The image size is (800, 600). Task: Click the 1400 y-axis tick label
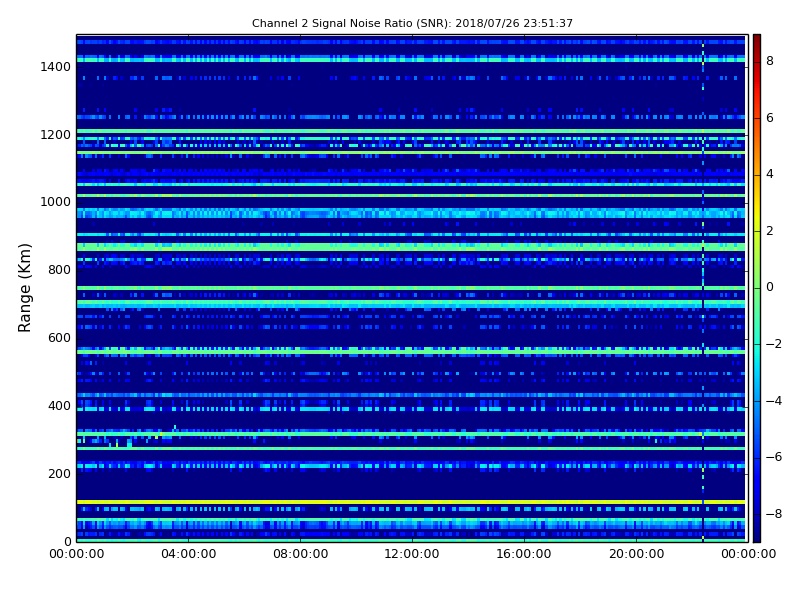56,67
